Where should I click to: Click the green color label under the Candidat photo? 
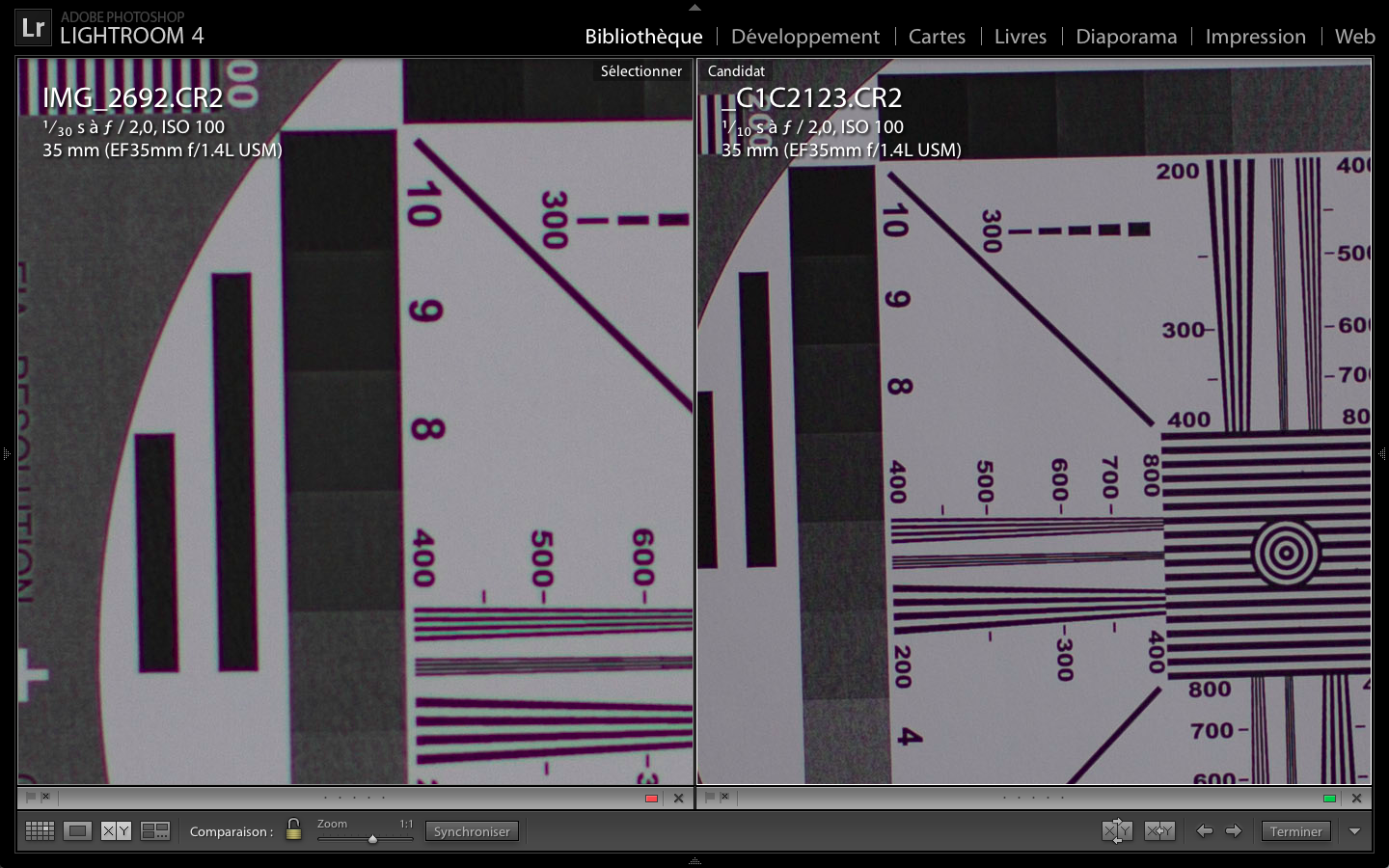tap(1329, 799)
